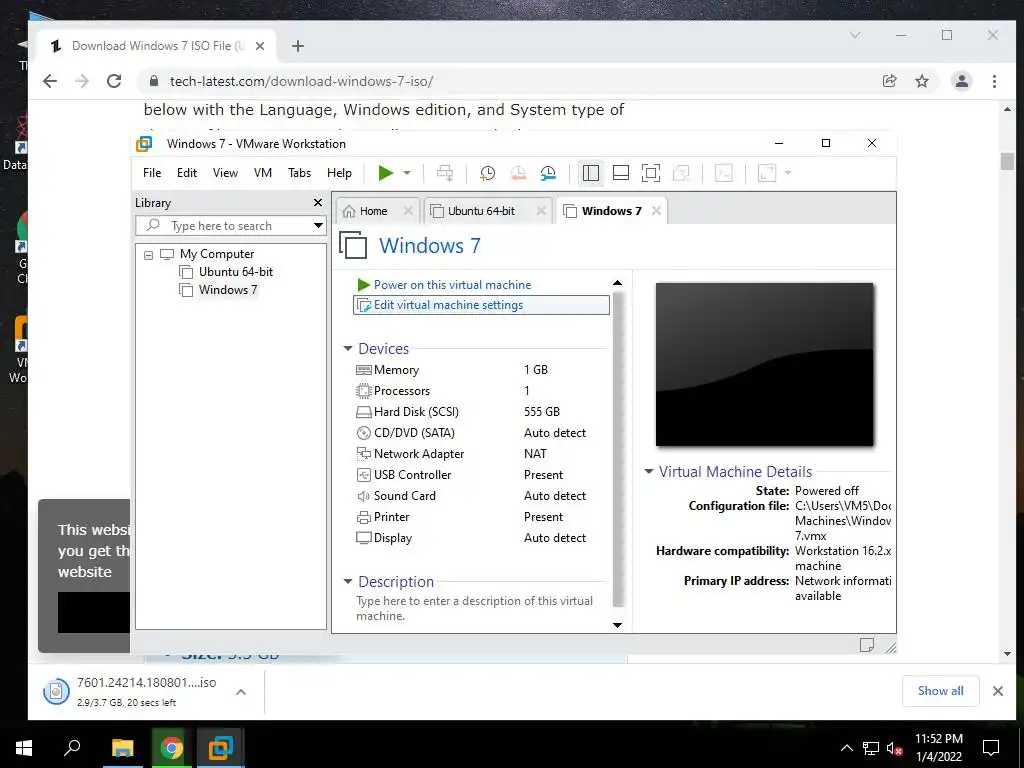Click the Revert to Snapshot toolbar icon

(518, 173)
